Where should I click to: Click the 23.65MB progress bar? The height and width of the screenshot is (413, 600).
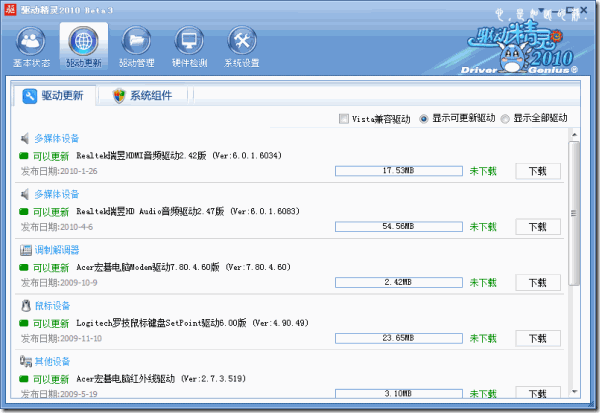click(x=399, y=338)
